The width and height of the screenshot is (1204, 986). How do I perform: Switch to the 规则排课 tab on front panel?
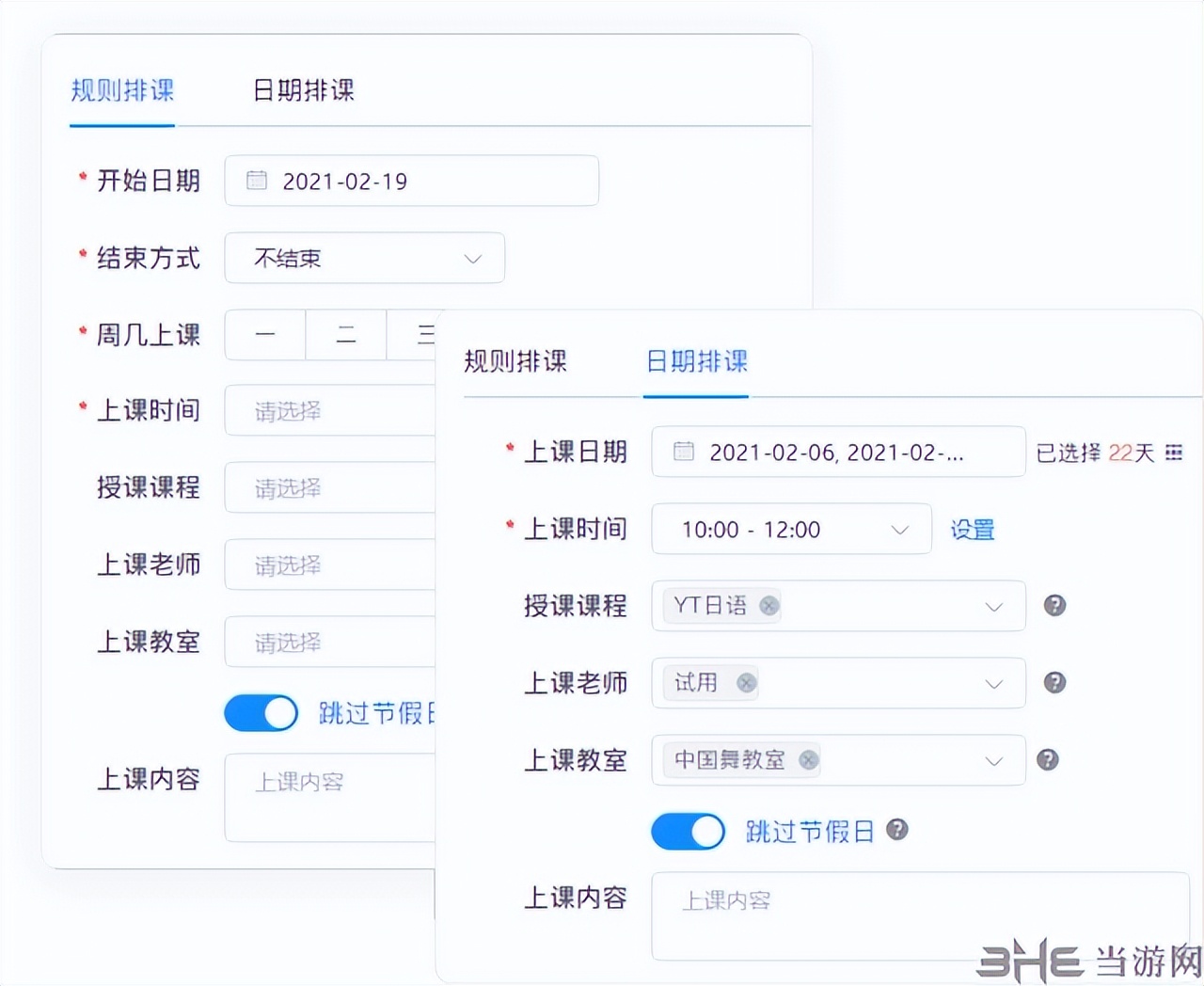tap(515, 362)
